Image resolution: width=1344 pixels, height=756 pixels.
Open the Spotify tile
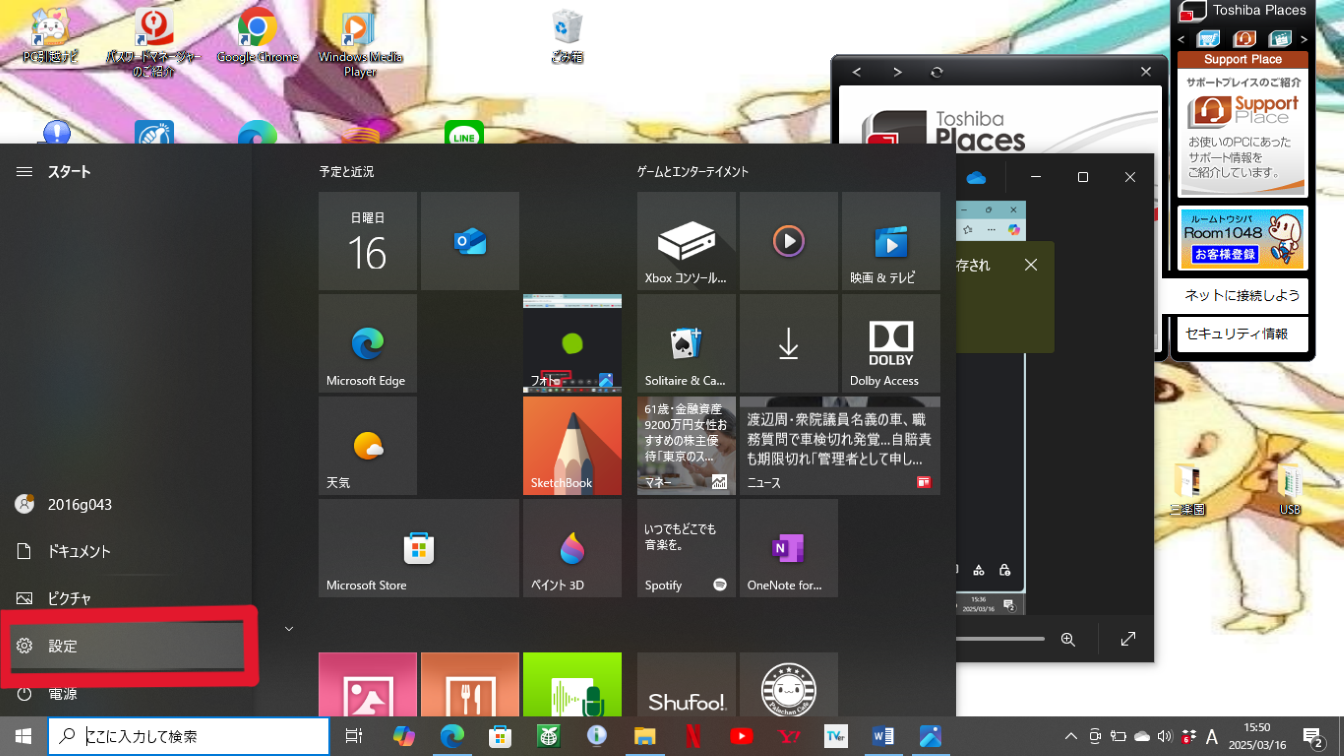coord(686,548)
